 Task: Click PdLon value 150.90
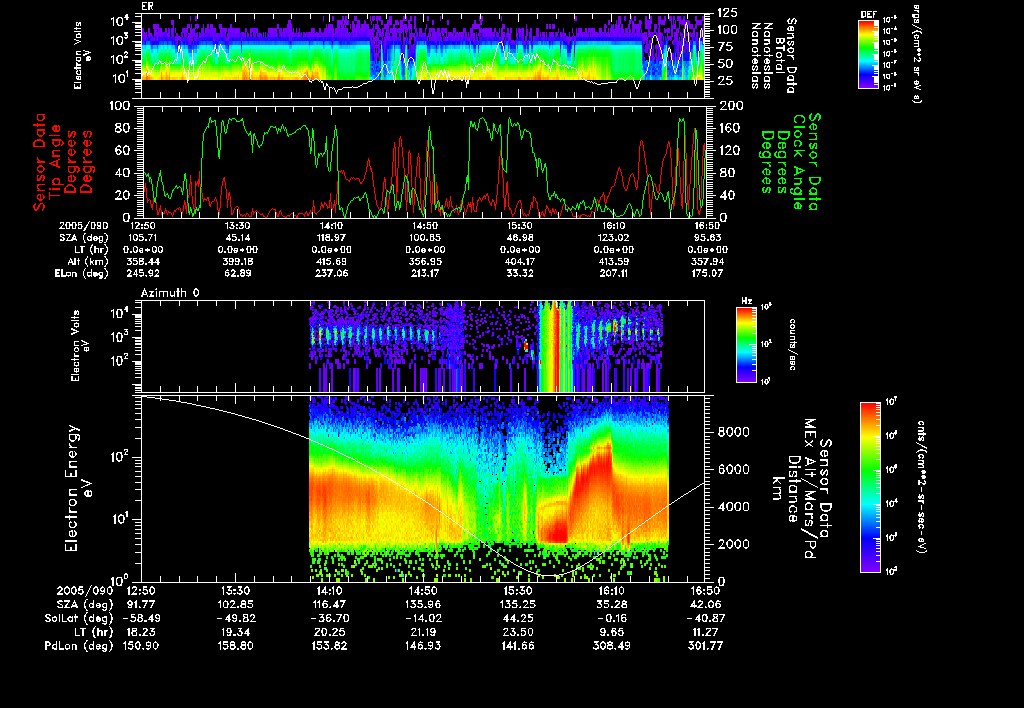pyautogui.click(x=142, y=646)
